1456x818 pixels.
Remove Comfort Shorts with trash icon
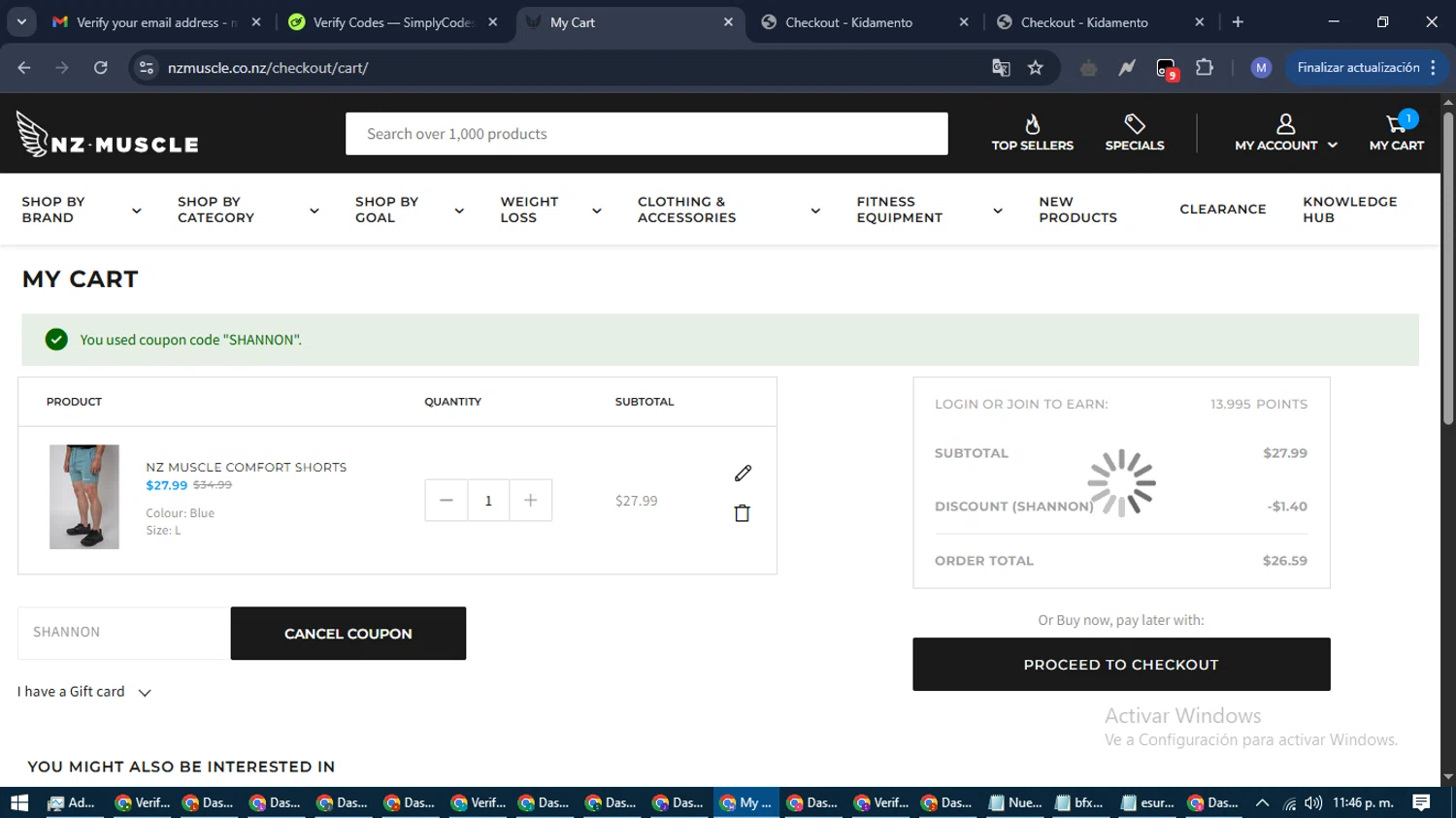point(742,513)
